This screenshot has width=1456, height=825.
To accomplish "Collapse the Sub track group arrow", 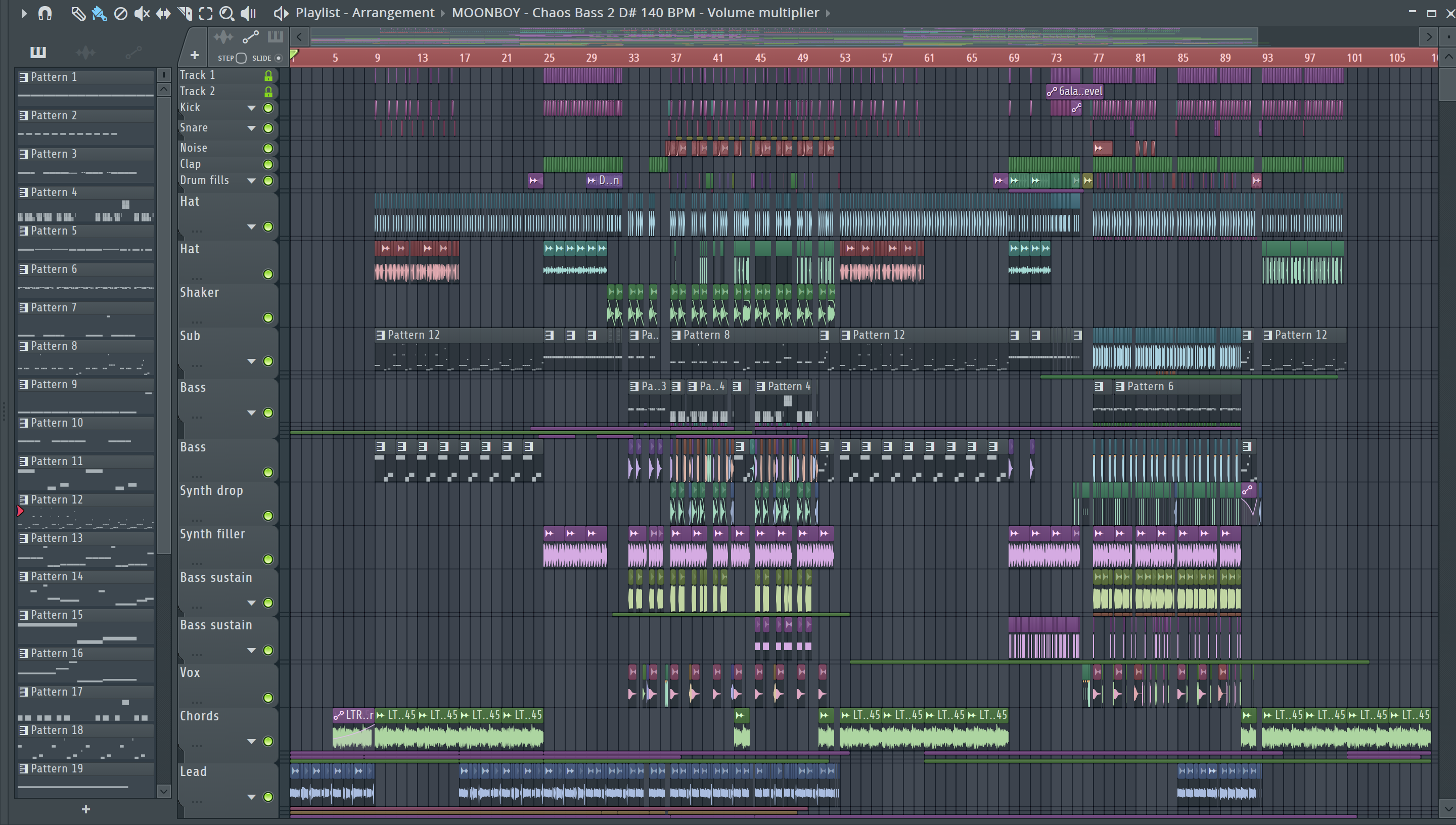I will pyautogui.click(x=251, y=361).
